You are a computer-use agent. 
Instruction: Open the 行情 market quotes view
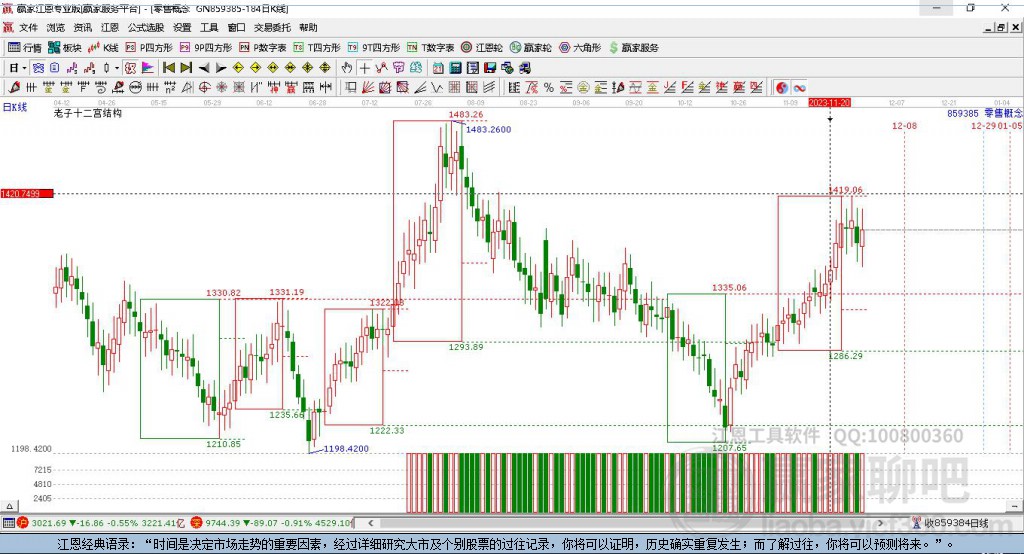tap(24, 48)
